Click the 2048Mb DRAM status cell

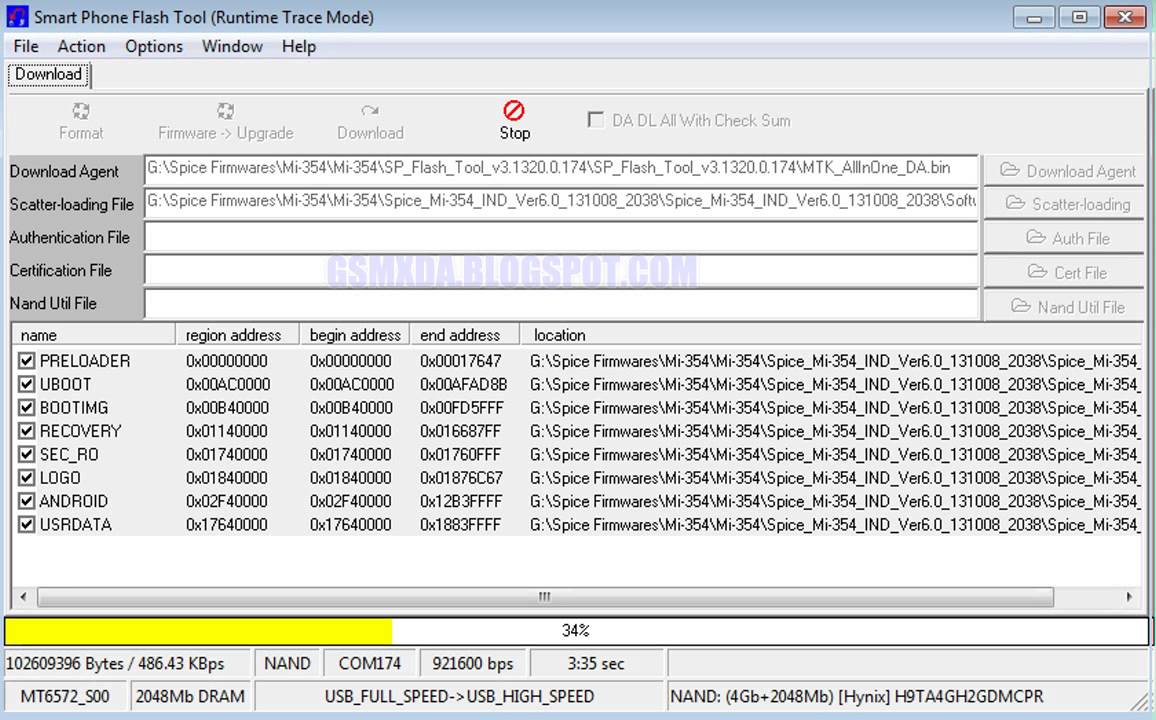tap(190, 696)
